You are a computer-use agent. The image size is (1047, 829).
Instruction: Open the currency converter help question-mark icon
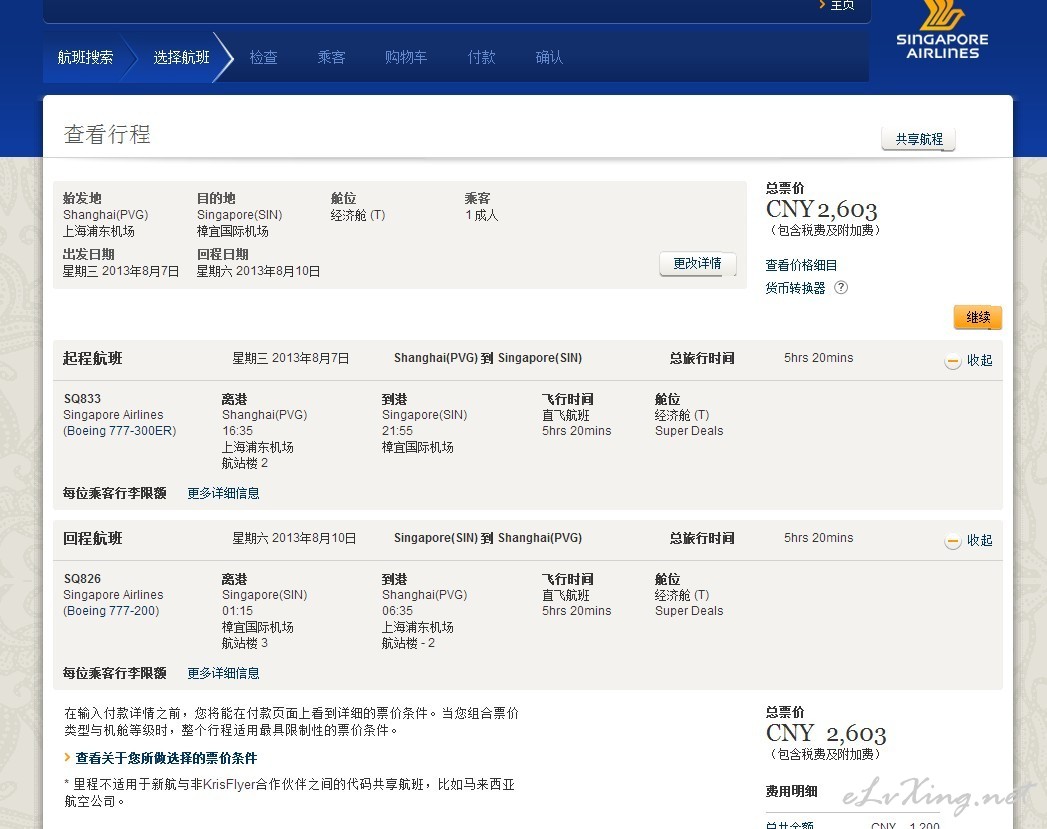click(x=841, y=288)
